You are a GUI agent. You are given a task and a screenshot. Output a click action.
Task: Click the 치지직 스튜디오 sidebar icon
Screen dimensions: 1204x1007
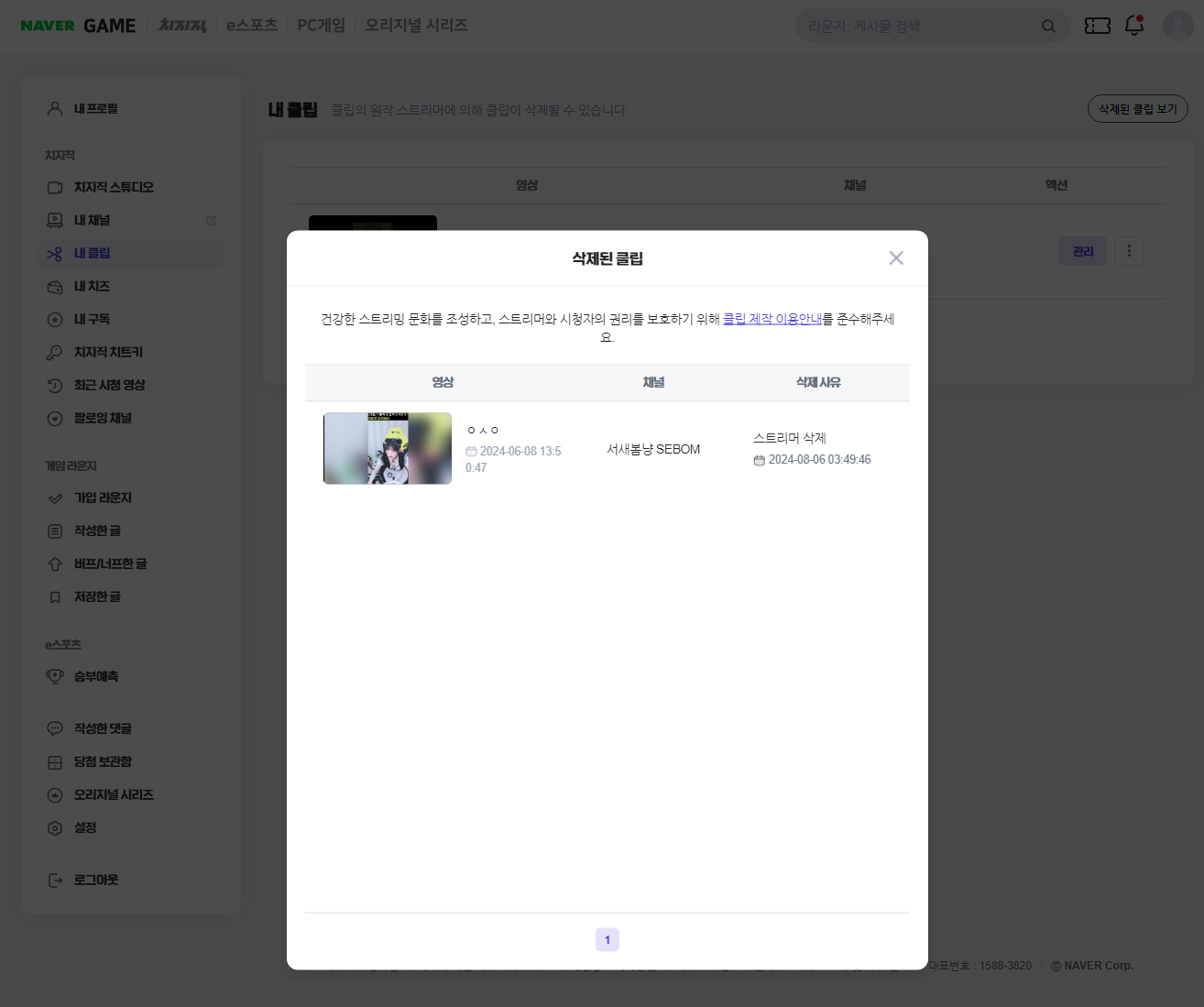click(55, 188)
